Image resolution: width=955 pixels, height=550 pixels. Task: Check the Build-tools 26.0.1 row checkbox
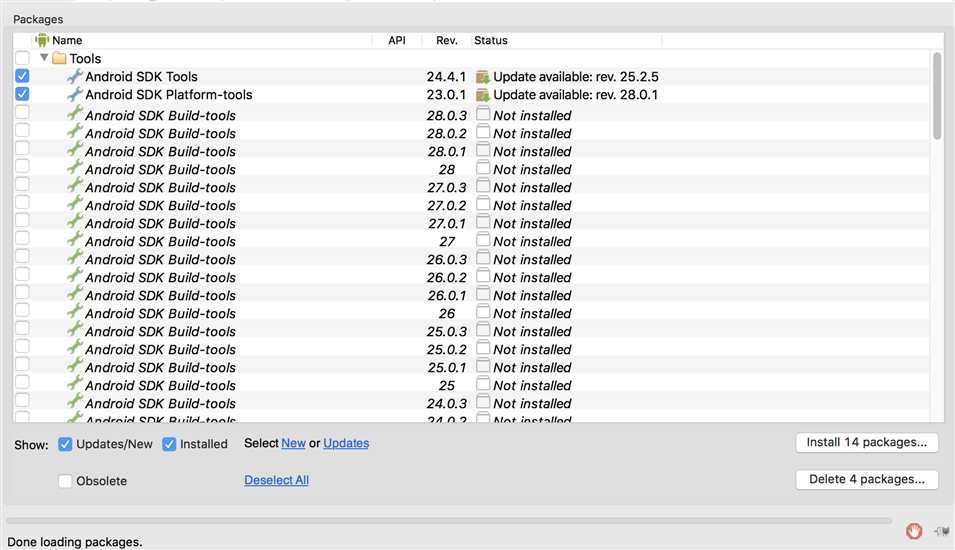tap(23, 292)
